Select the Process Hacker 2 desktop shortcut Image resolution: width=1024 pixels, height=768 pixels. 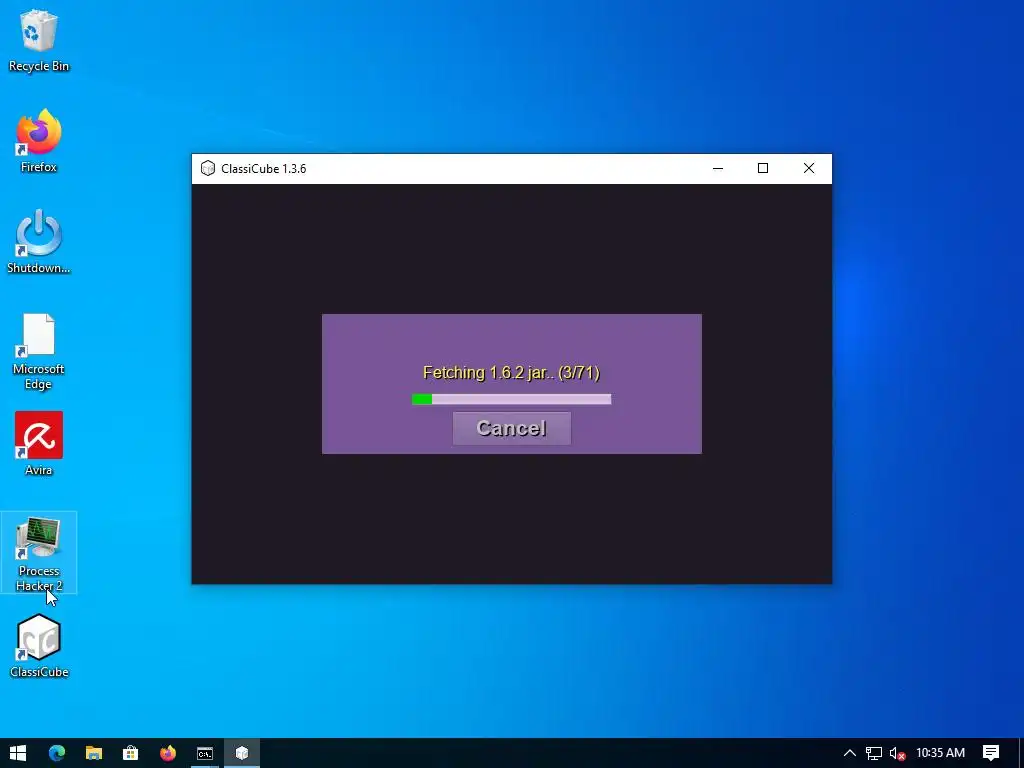pos(39,552)
